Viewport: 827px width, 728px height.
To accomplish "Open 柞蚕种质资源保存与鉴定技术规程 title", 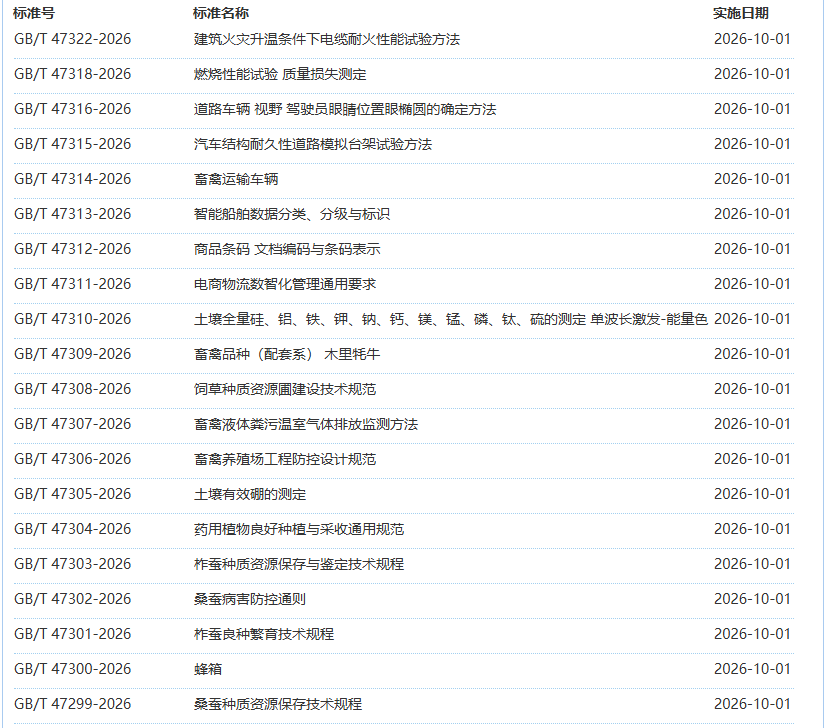I will click(x=299, y=564).
